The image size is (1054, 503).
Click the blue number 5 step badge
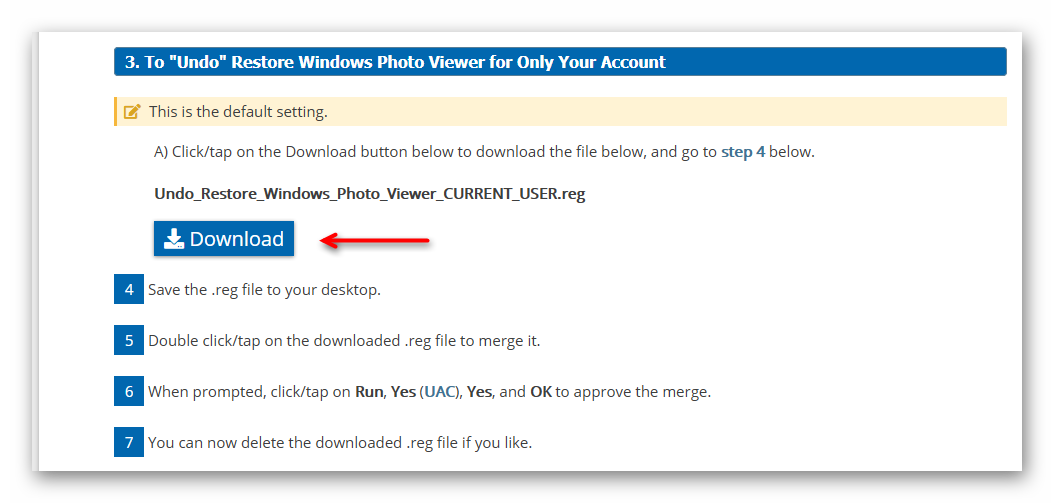point(129,341)
